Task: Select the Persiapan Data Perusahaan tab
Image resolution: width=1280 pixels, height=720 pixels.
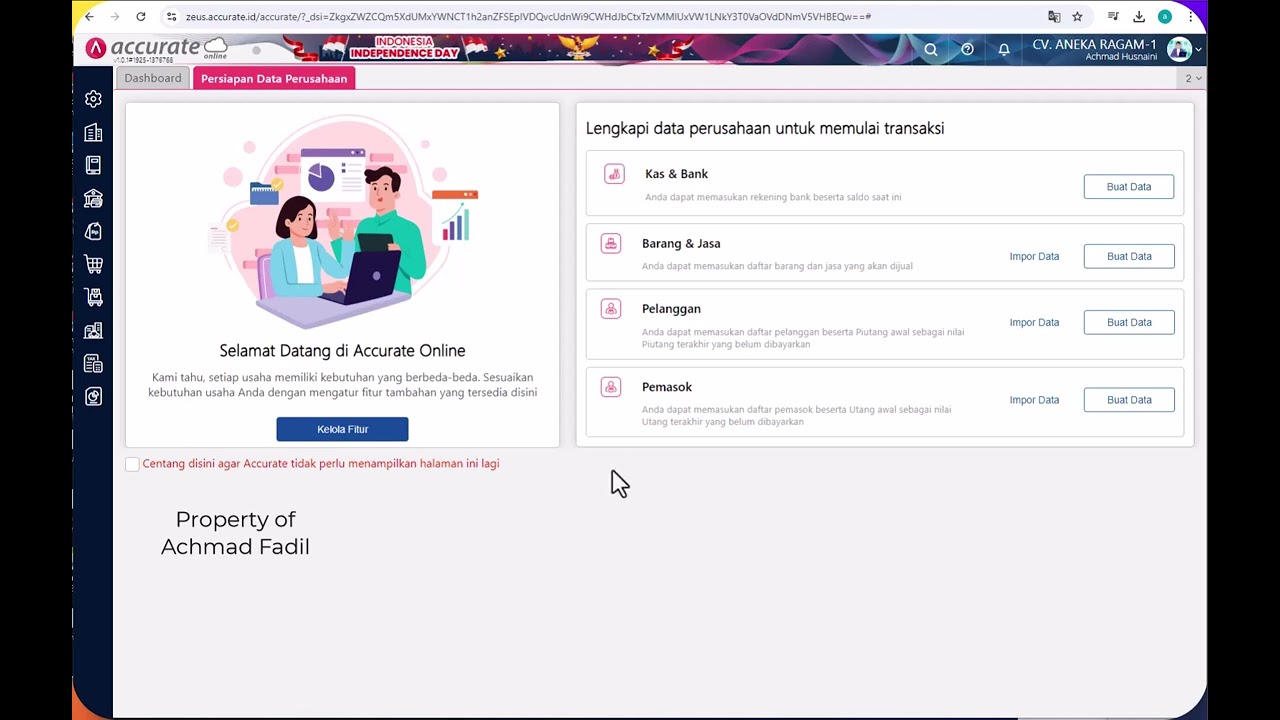Action: [x=274, y=79]
